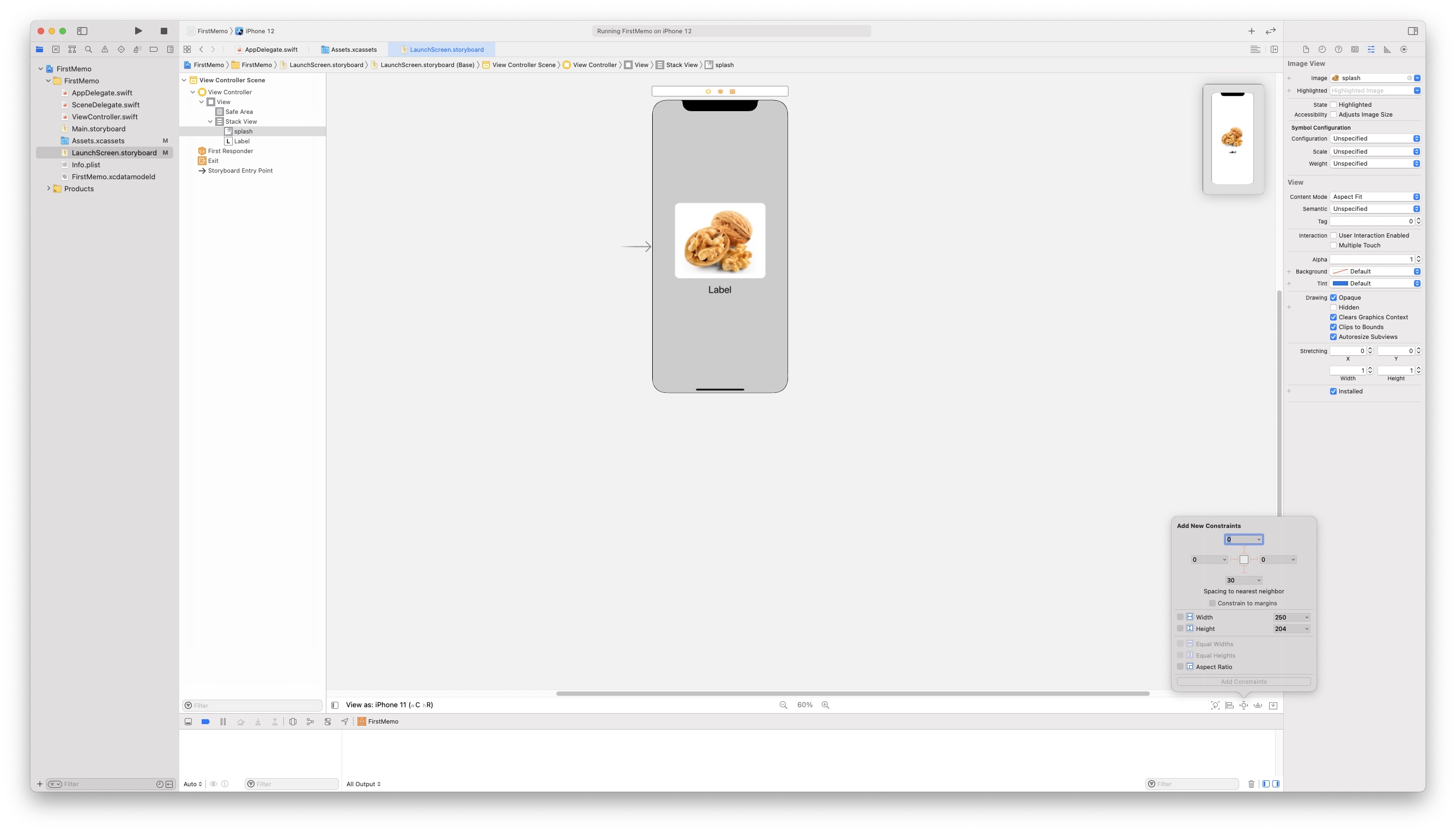1456x832 pixels.
Task: Uncheck the Clips to Bounds checkbox
Action: point(1333,327)
